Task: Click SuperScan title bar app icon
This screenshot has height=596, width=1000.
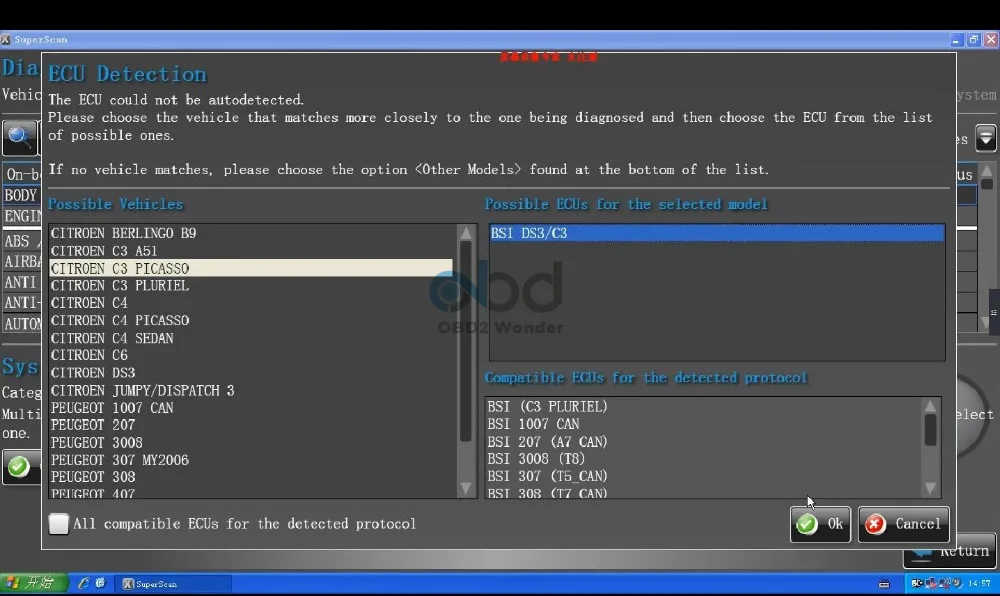Action: (x=6, y=40)
